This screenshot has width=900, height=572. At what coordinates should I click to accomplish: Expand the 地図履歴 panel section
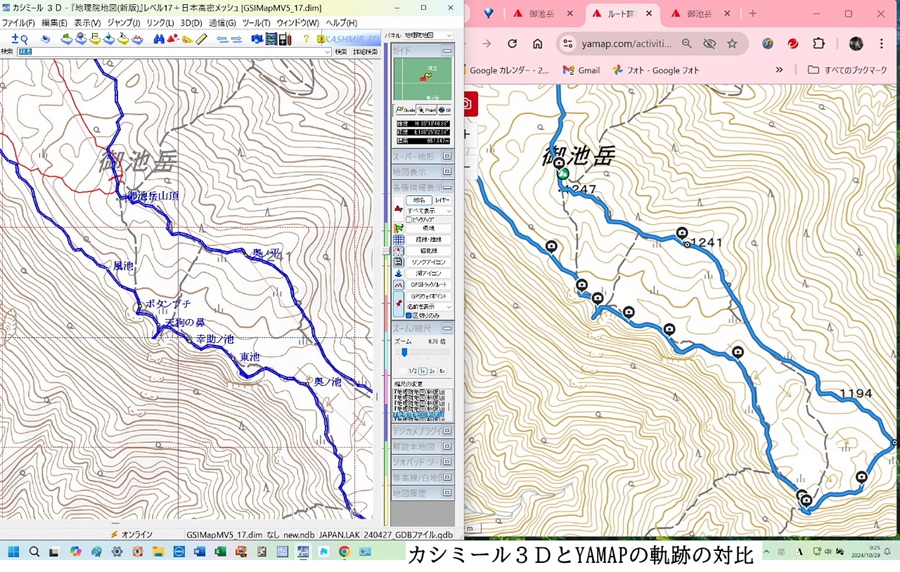(x=447, y=492)
